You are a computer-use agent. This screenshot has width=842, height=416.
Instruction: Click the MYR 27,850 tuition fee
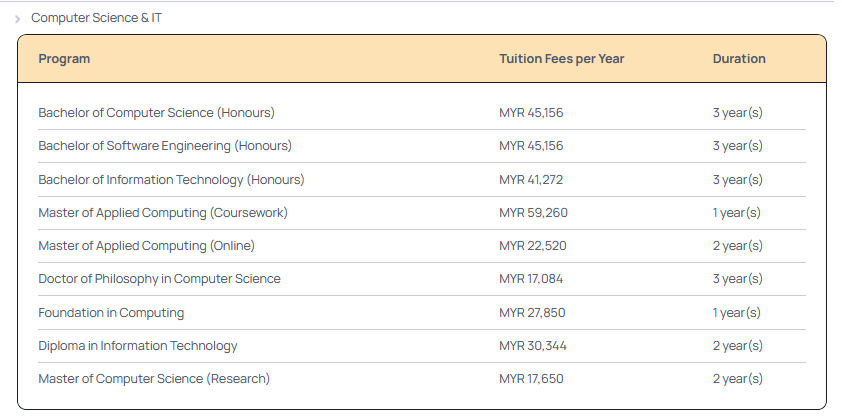coord(532,313)
